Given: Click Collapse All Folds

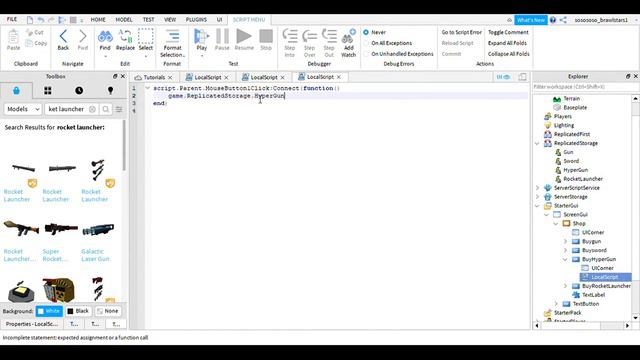Looking at the screenshot, I should 509,54.
